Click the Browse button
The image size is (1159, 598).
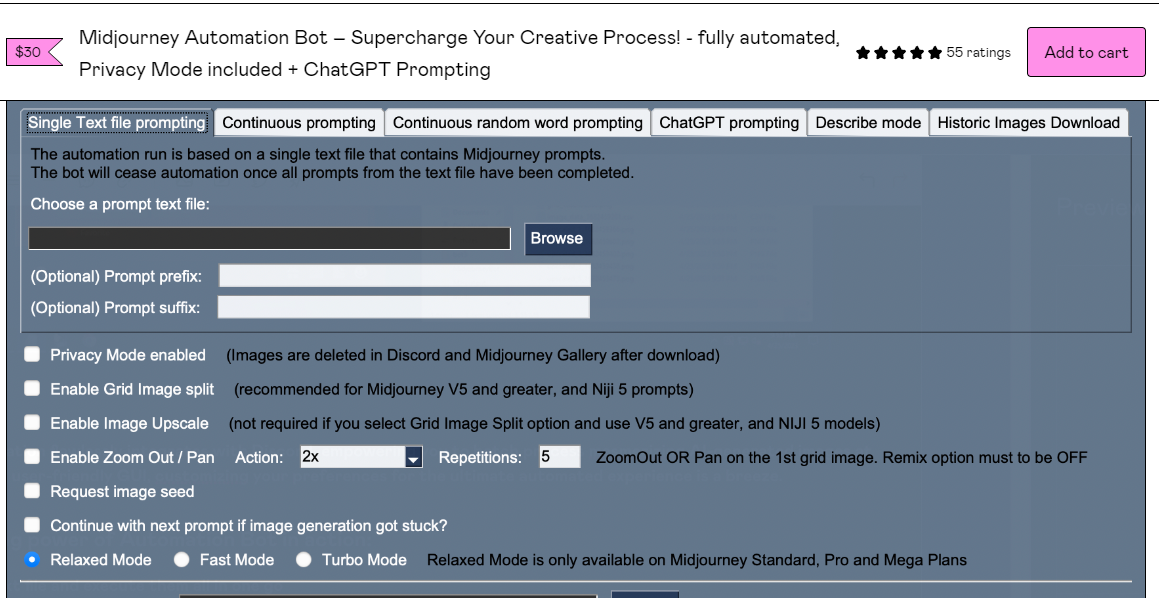pyautogui.click(x=557, y=239)
